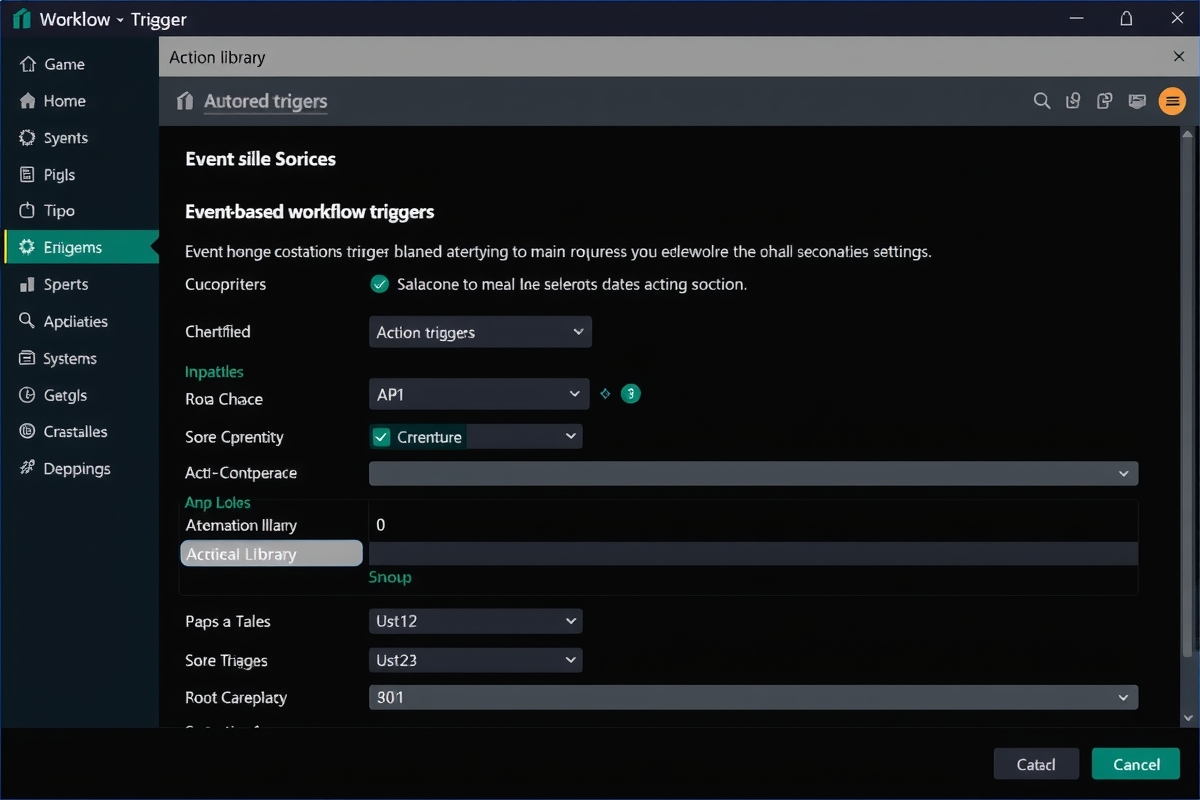Viewport: 1200px width, 800px height.
Task: Click the Pigls document icon
Action: (x=27, y=175)
